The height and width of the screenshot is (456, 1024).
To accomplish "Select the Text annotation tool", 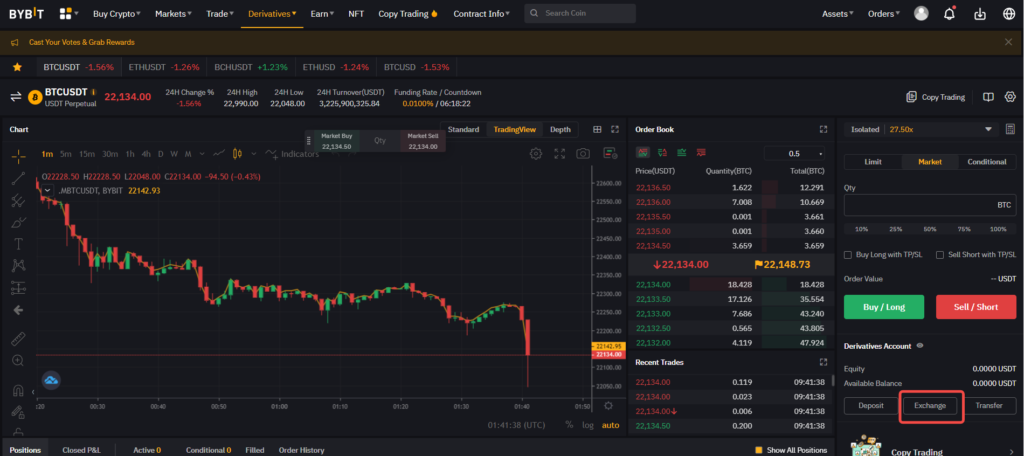I will coord(18,244).
